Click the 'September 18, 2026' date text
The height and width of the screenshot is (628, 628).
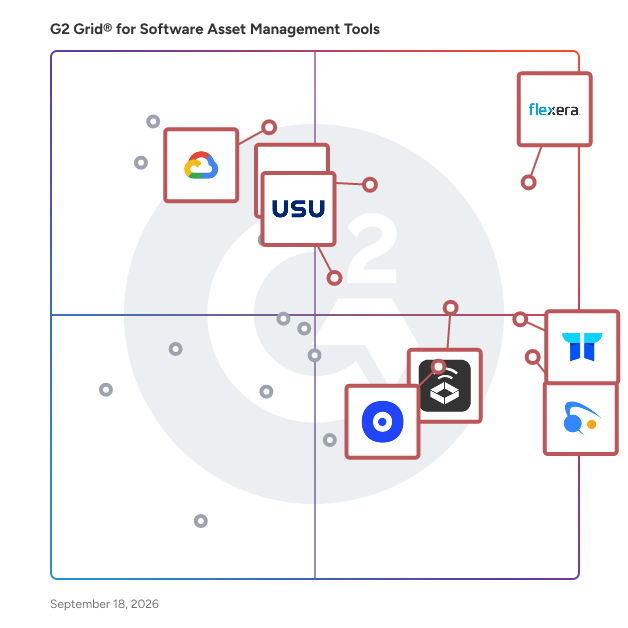pyautogui.click(x=104, y=604)
